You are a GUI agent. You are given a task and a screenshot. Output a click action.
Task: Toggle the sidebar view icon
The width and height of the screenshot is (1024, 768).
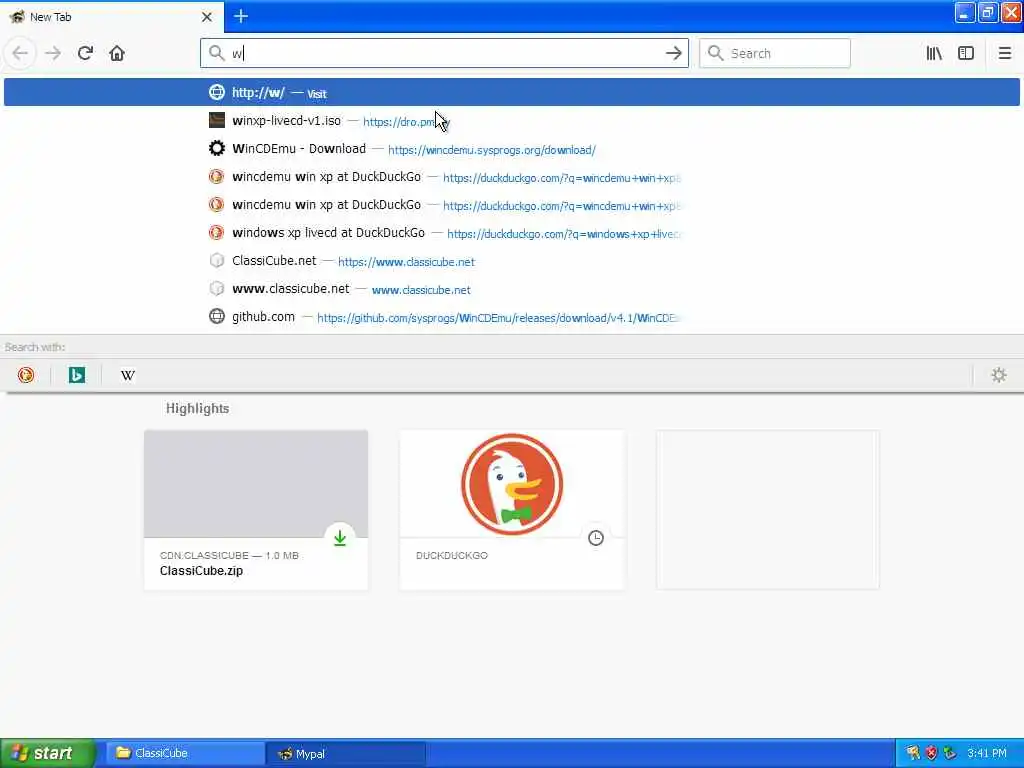click(966, 53)
